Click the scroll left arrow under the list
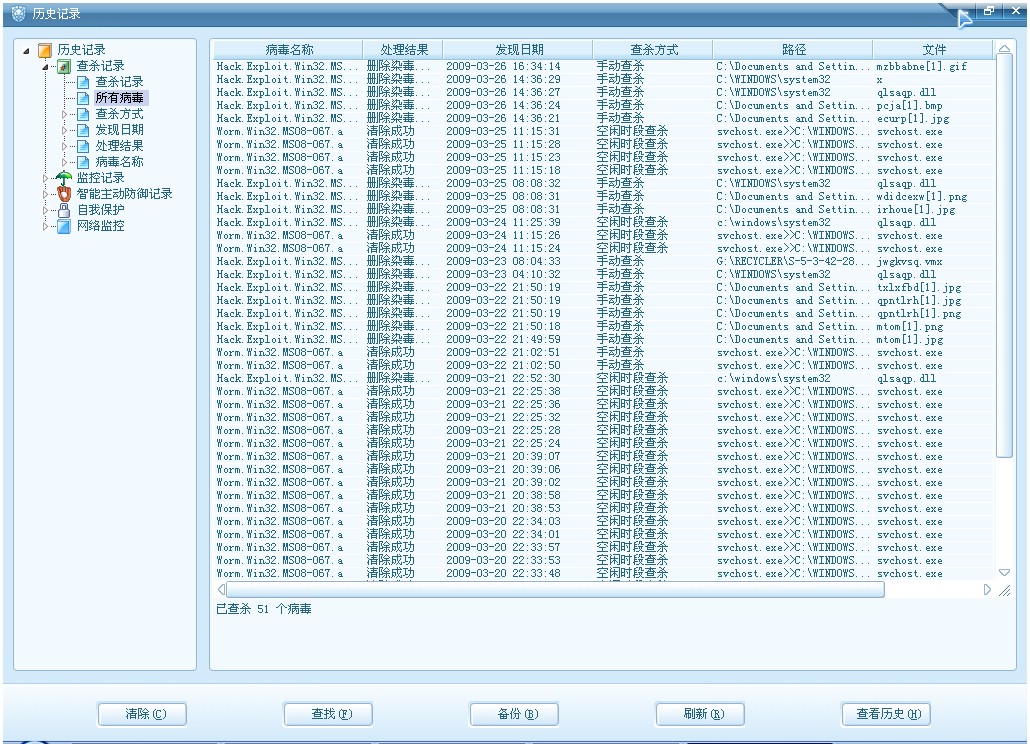 coord(221,590)
